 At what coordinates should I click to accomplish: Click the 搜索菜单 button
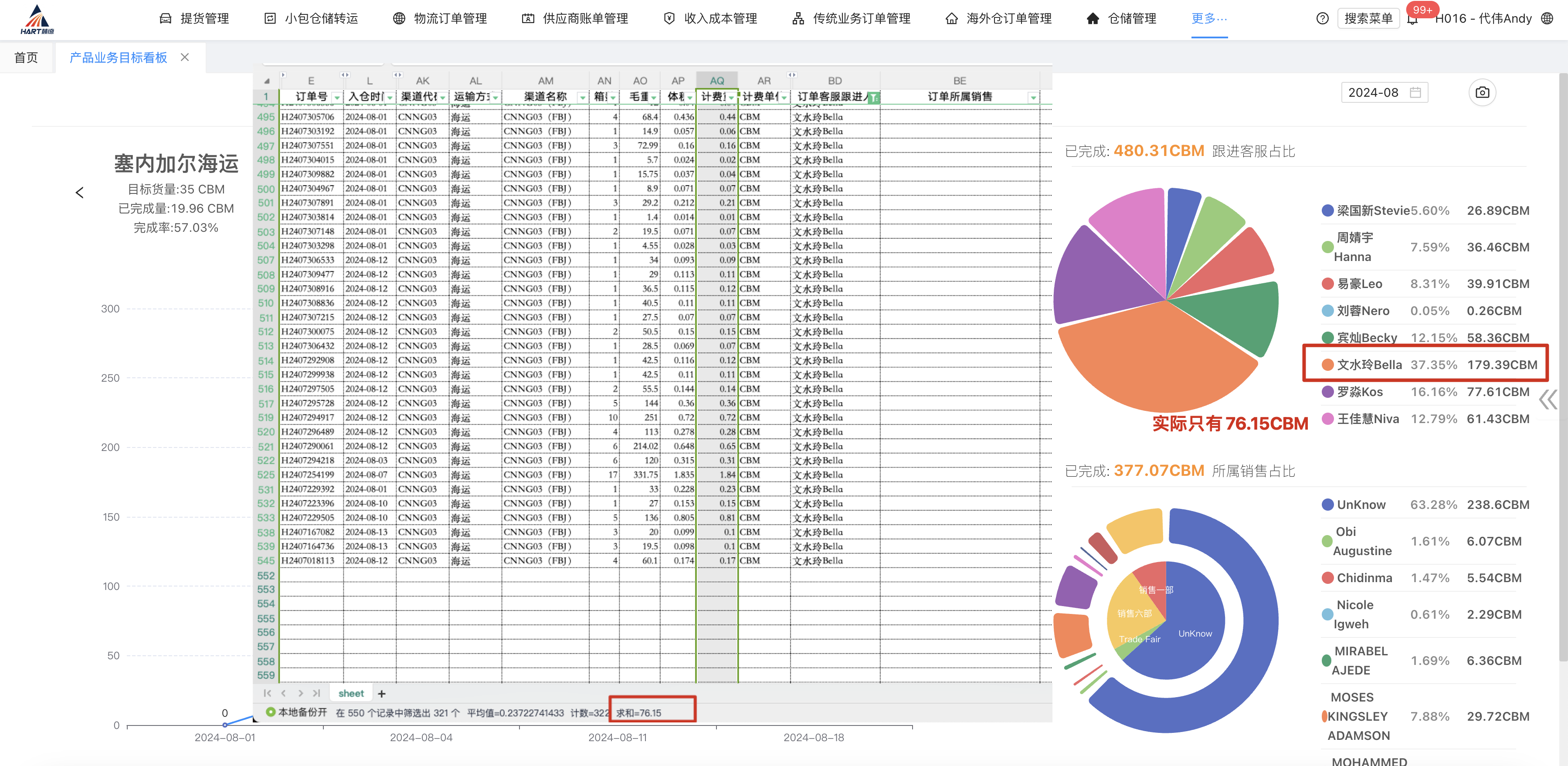pos(1368,19)
